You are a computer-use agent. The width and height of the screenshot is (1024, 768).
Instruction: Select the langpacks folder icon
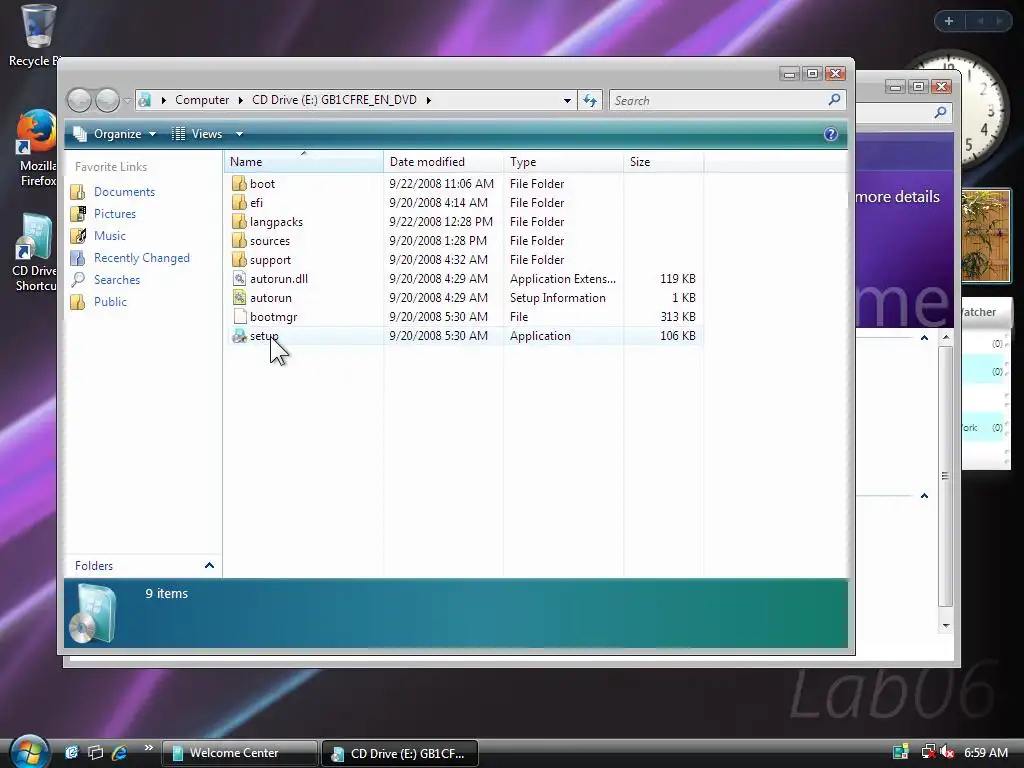pos(239,221)
